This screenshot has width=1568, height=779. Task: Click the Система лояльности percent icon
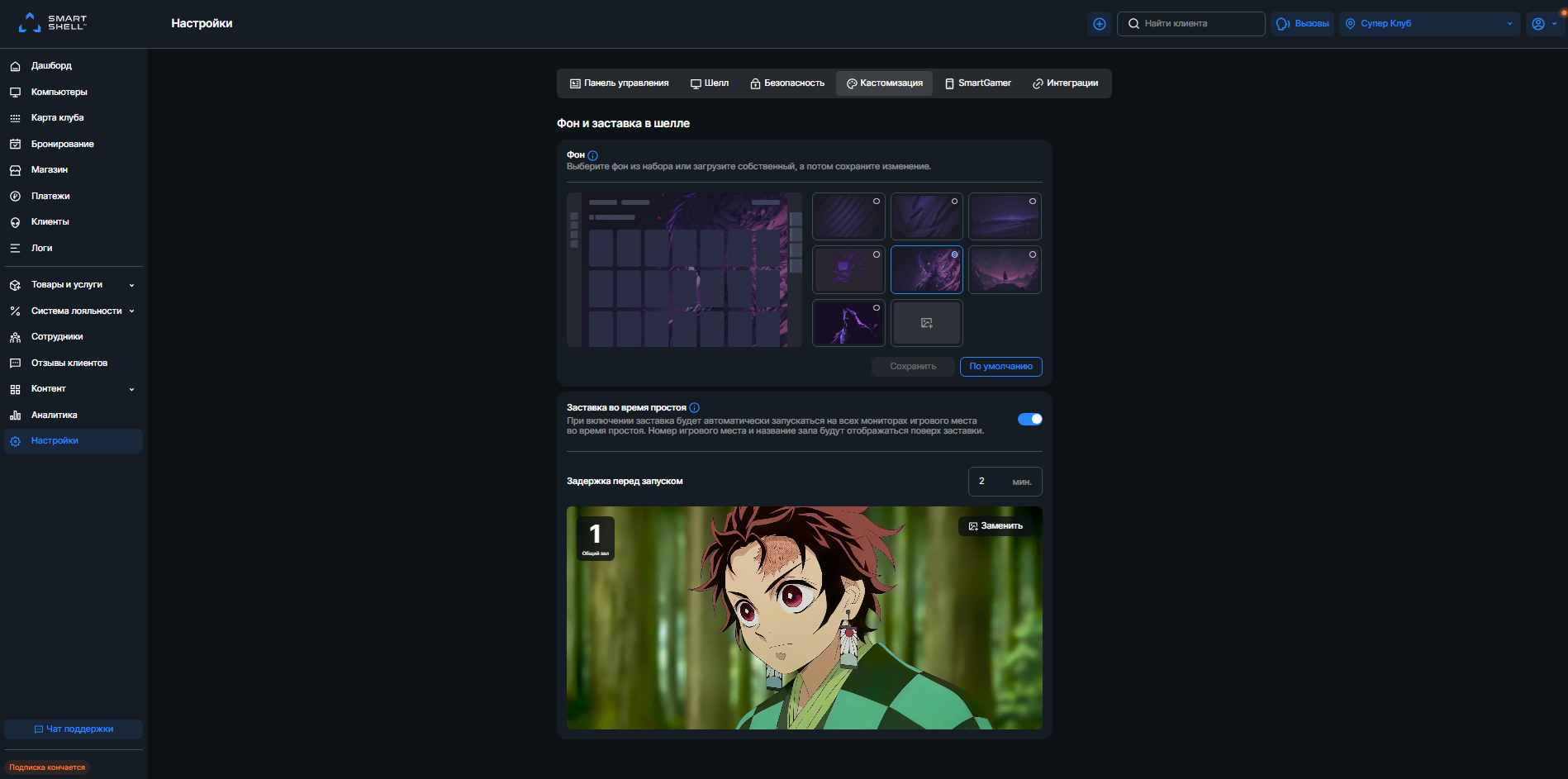[x=15, y=311]
